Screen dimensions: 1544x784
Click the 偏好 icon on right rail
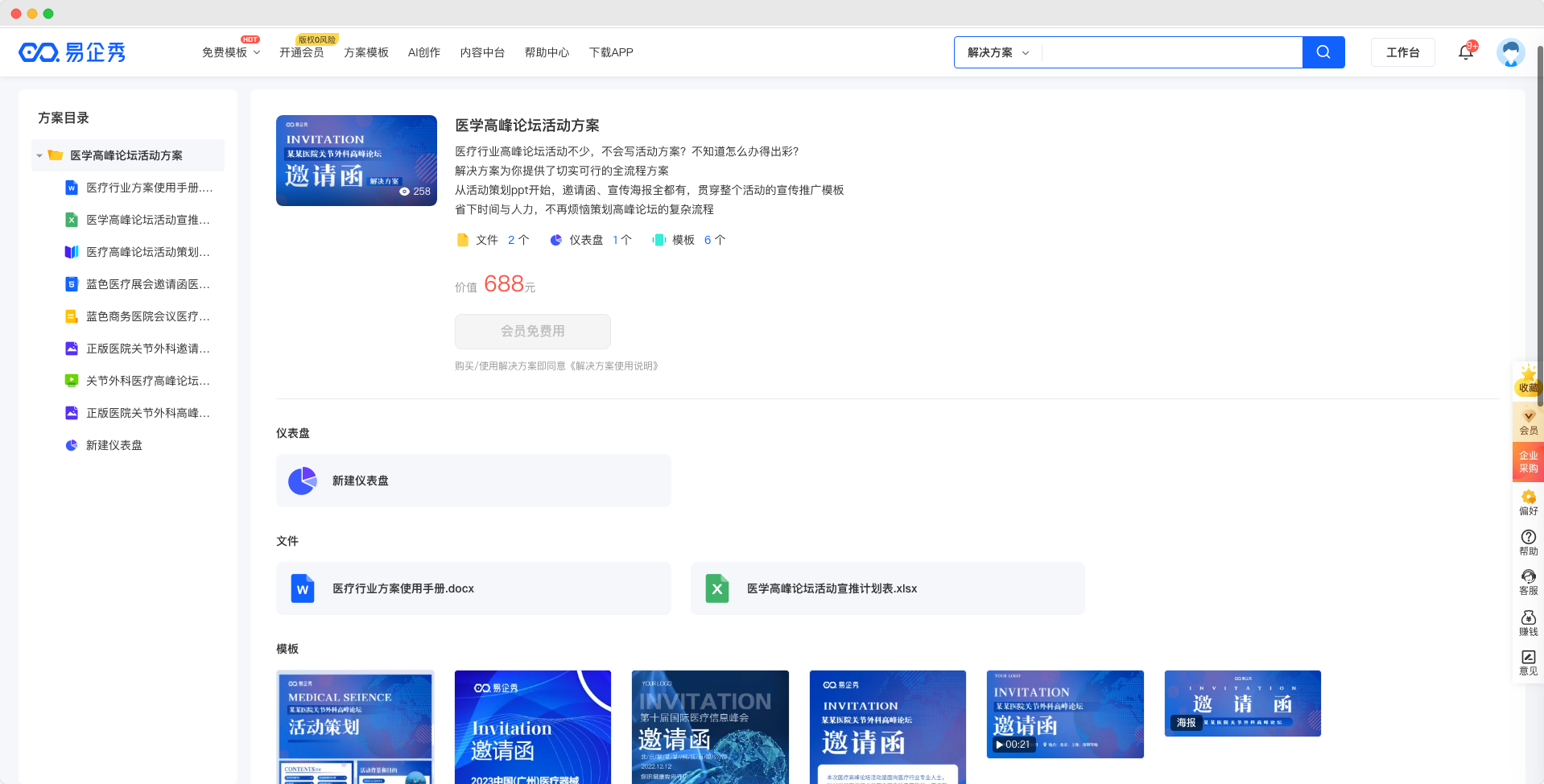(1528, 497)
